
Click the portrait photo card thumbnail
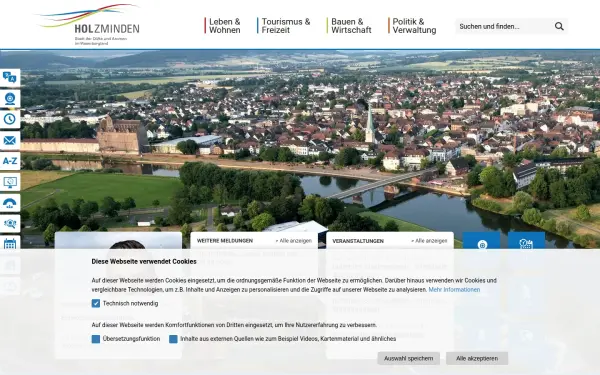(x=118, y=241)
